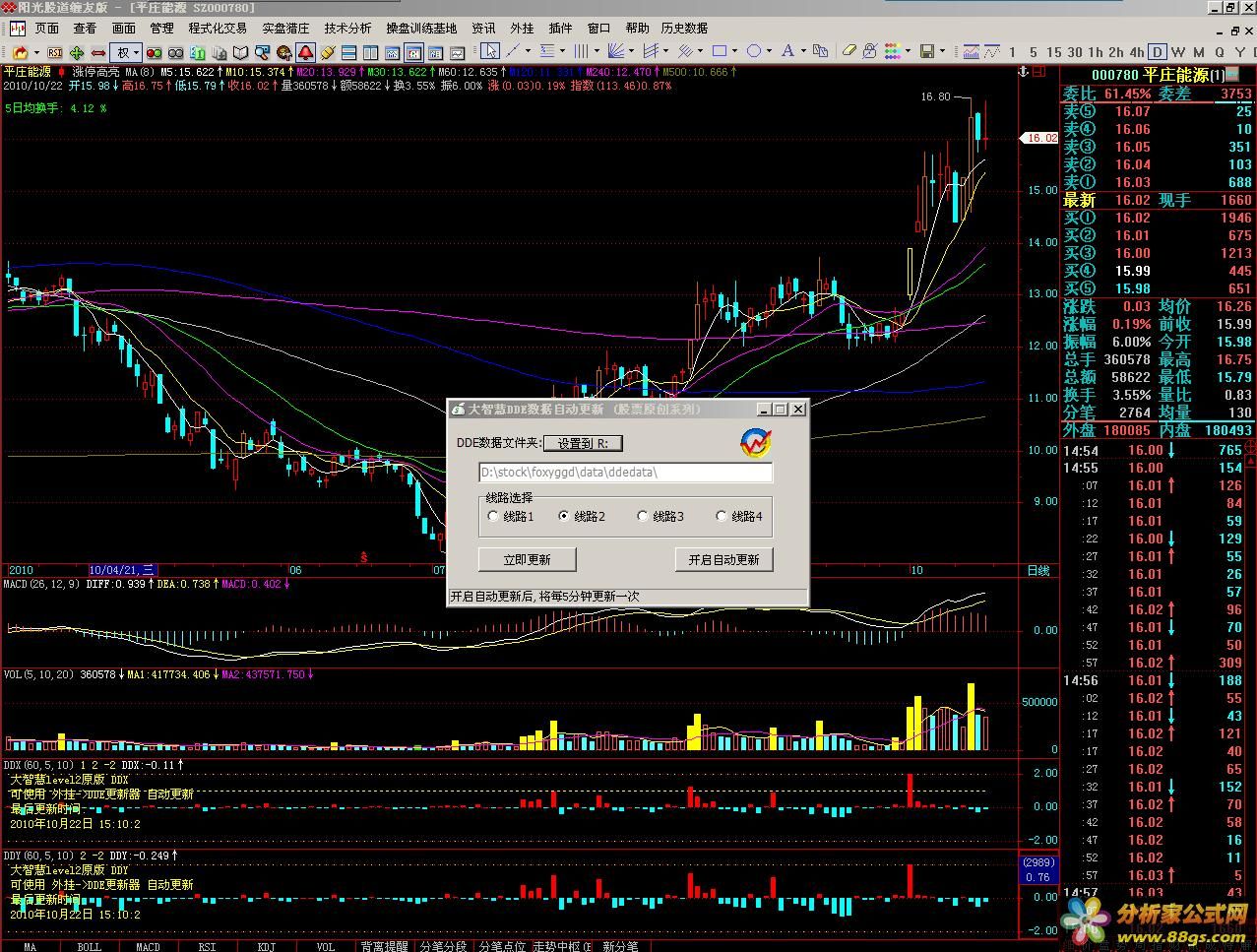Select the arrow pointer tool

point(489,51)
